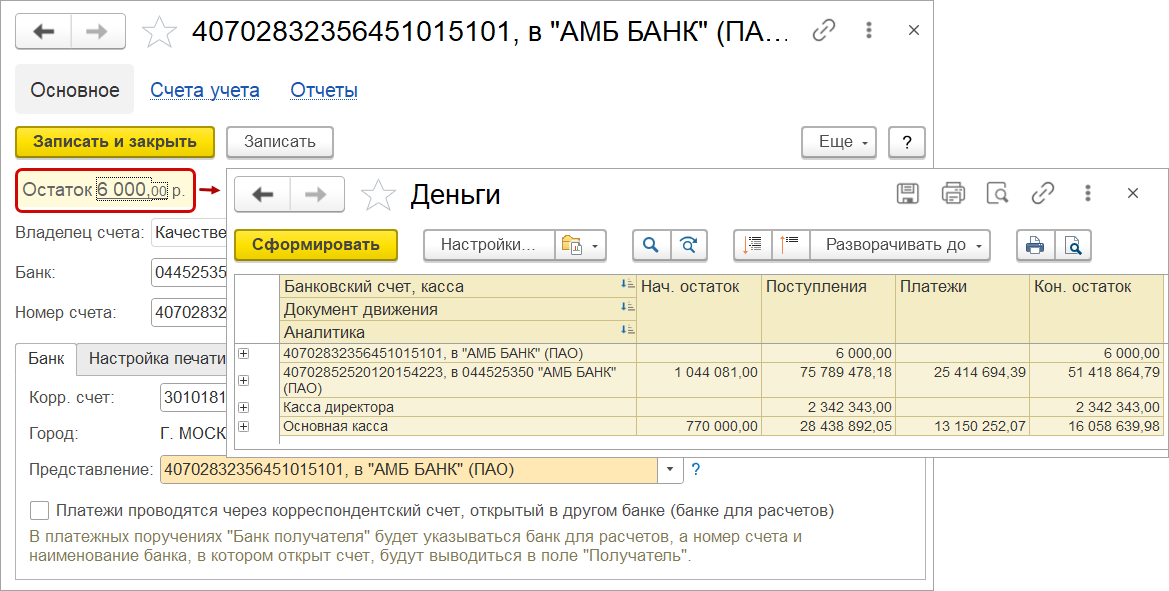Click help question mark next to Представление

pos(696,470)
